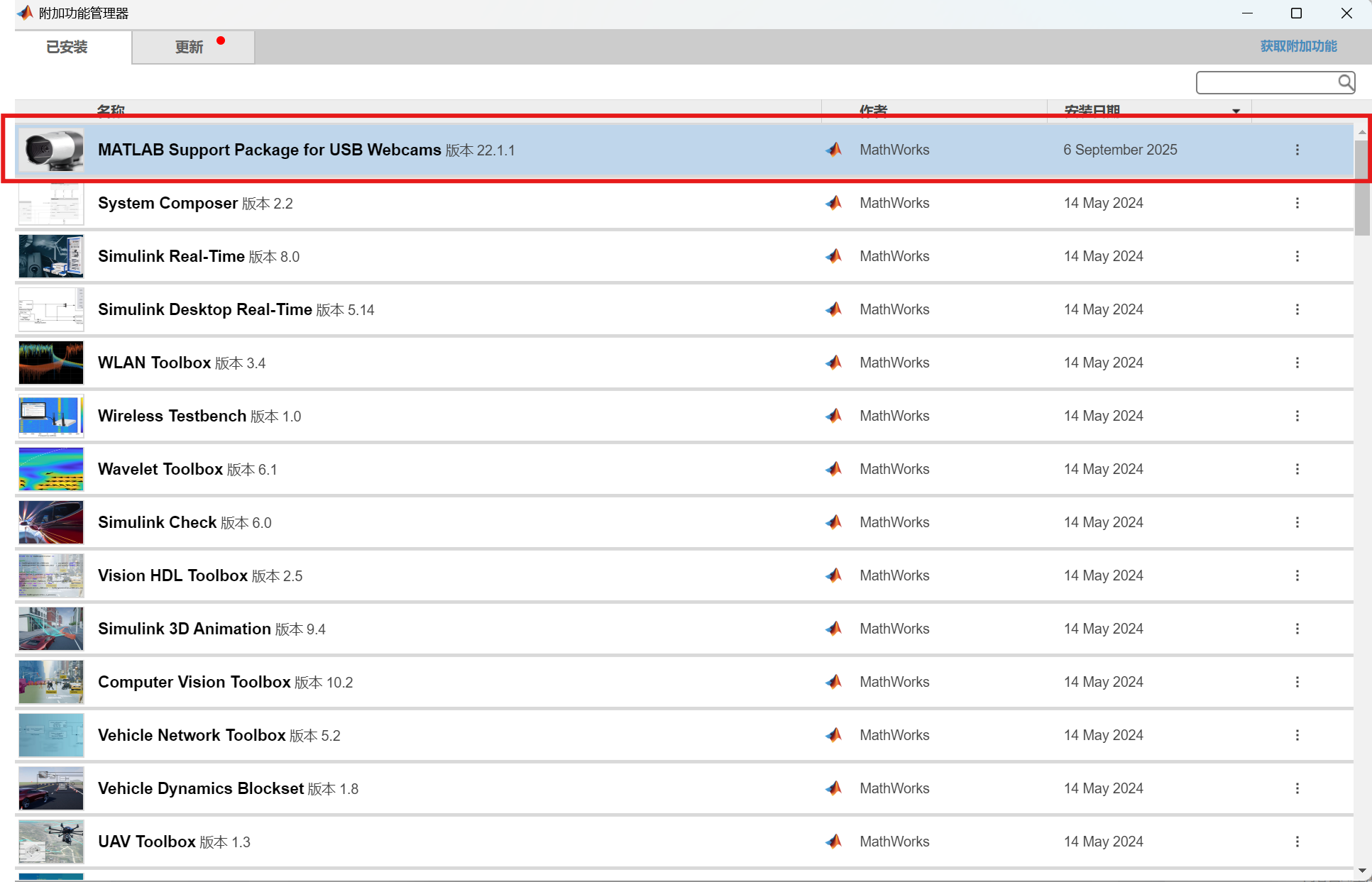The height and width of the screenshot is (882, 1372).
Task: Click the scrollbar down arrow
Action: pos(1361,871)
